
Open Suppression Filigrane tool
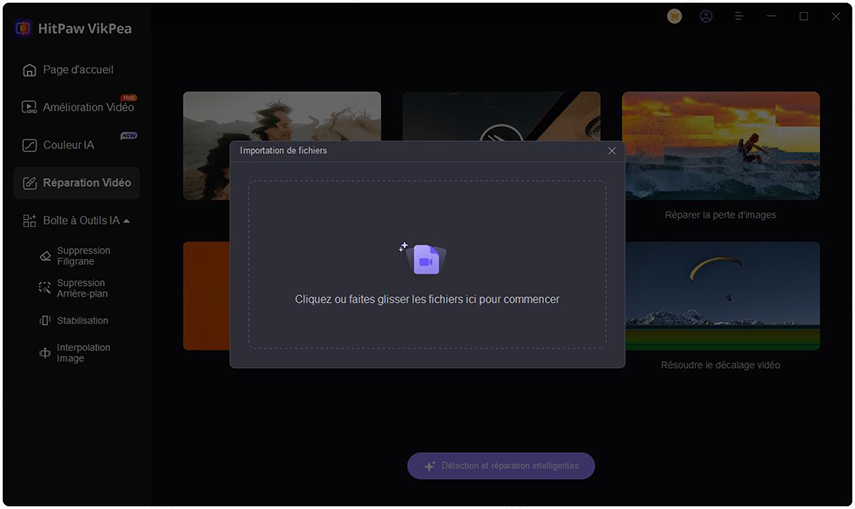[82, 256]
